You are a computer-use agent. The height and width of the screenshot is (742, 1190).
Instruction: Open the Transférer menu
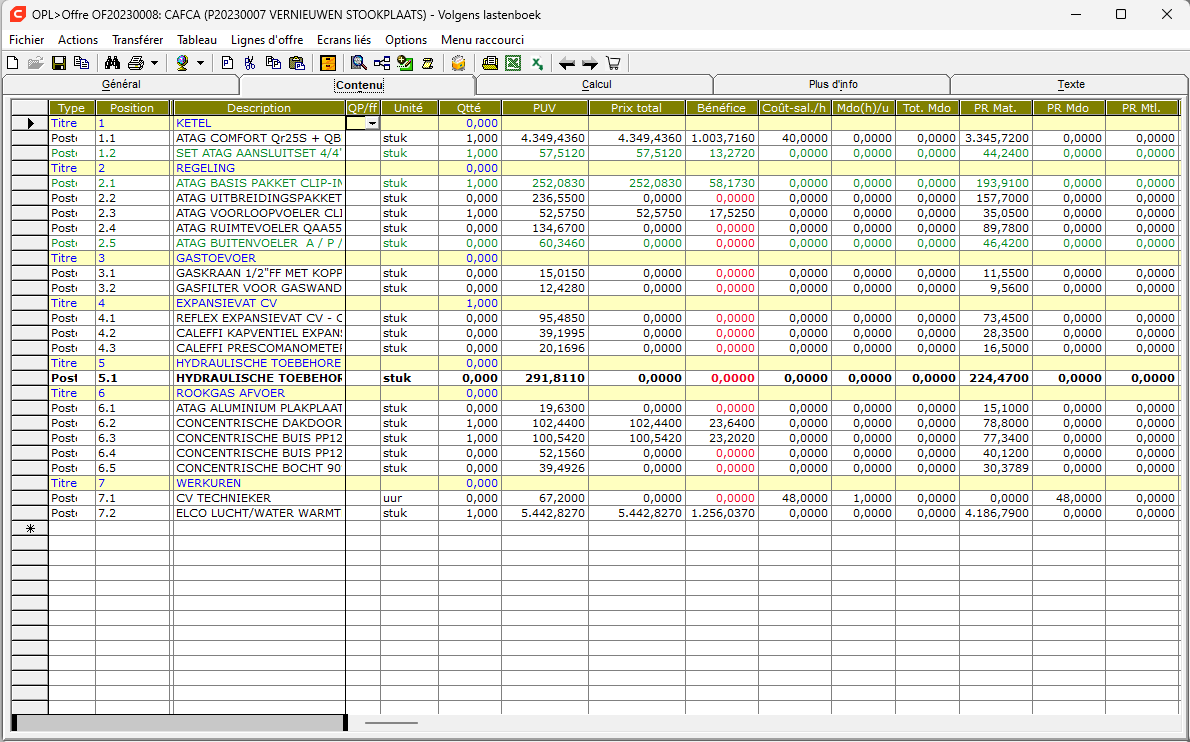[x=137, y=39]
